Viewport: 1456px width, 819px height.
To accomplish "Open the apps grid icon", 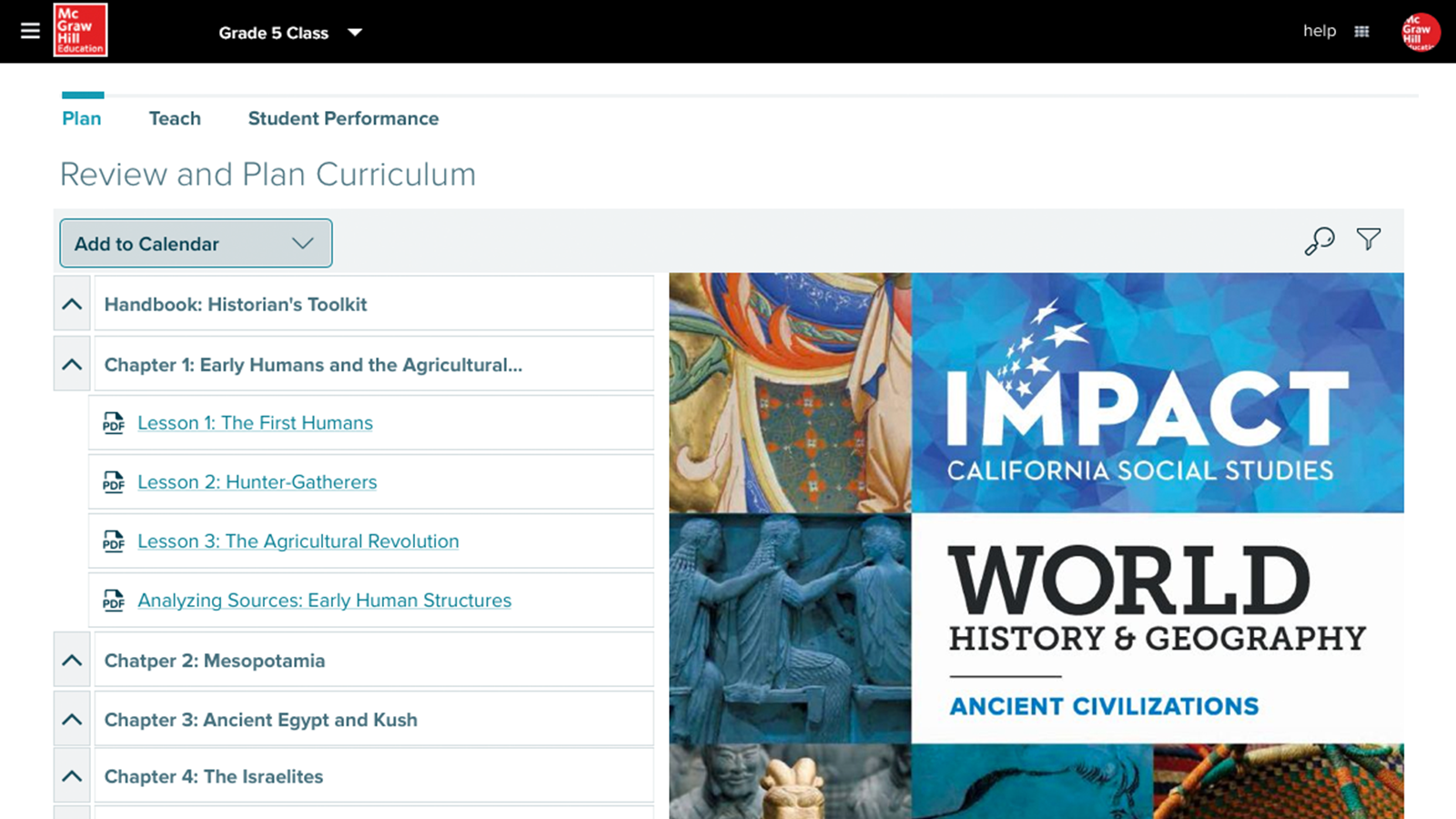I will click(x=1361, y=32).
